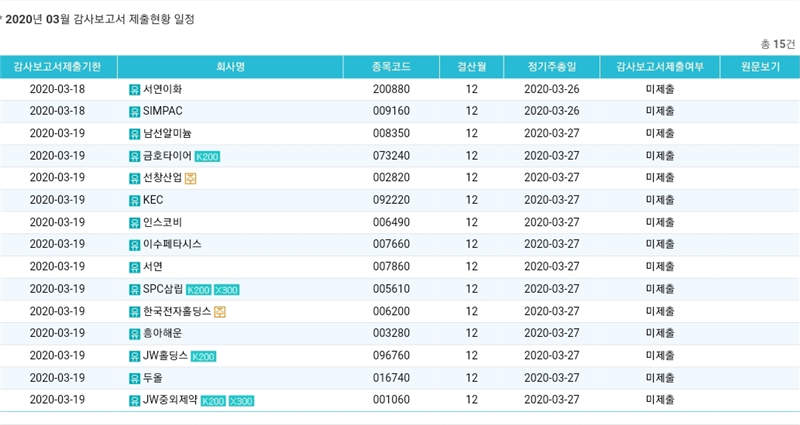Click the 회사명 column header
This screenshot has height=425, width=800.
(230, 67)
